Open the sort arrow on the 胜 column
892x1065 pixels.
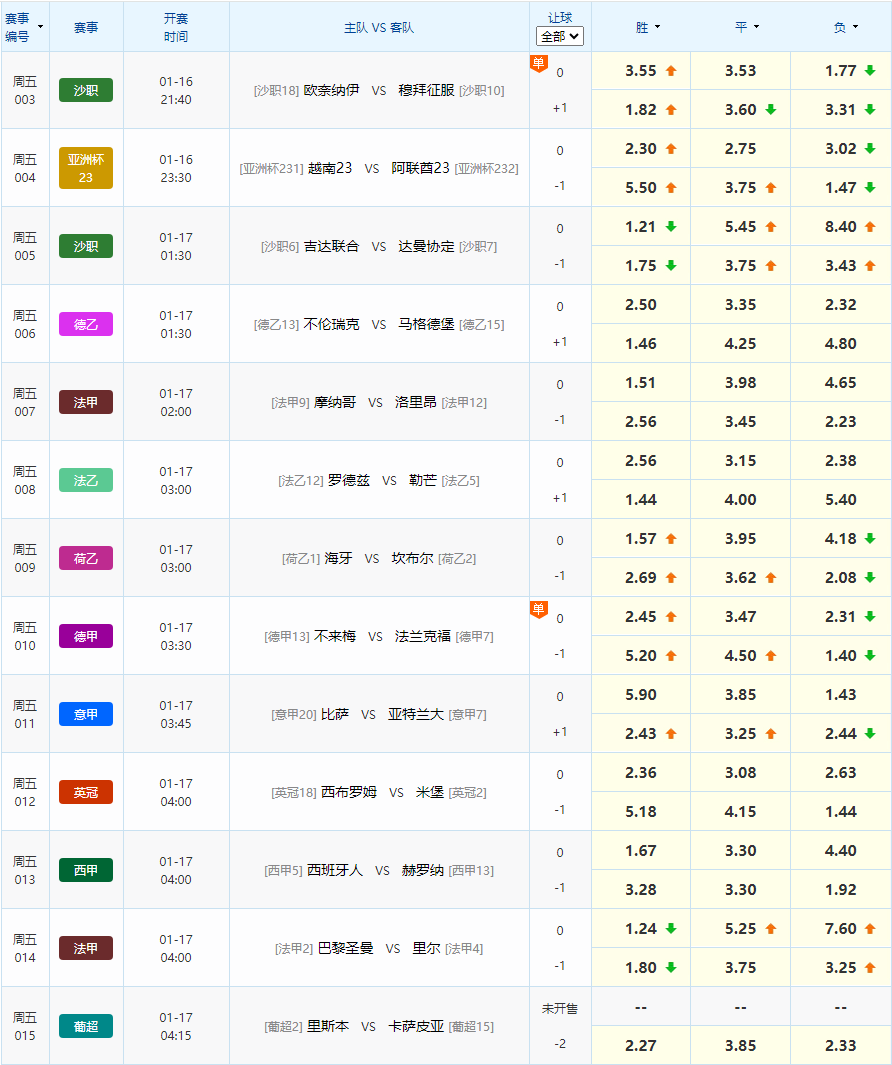657,27
